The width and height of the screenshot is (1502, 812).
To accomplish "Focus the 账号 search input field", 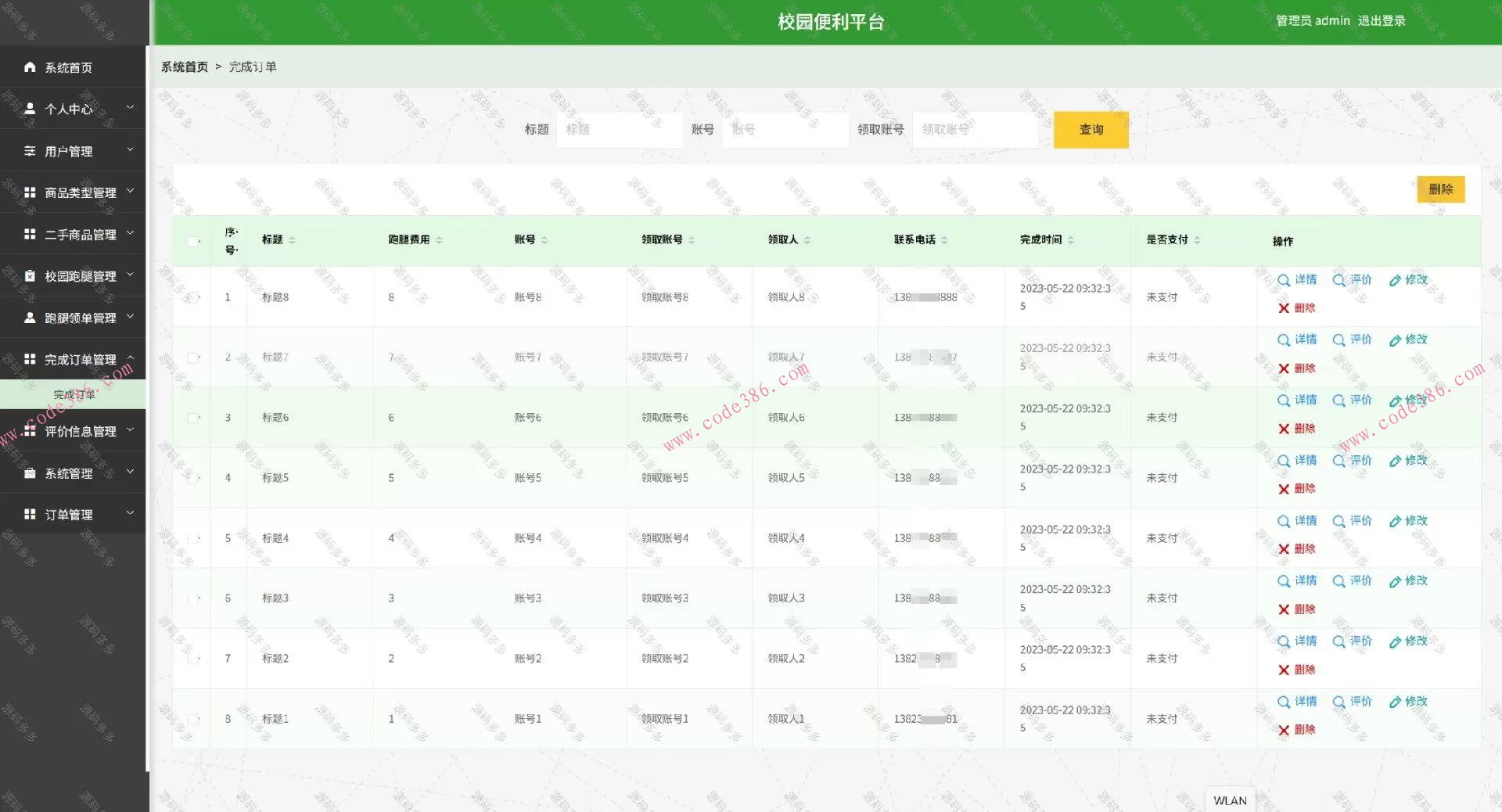I will [x=785, y=130].
